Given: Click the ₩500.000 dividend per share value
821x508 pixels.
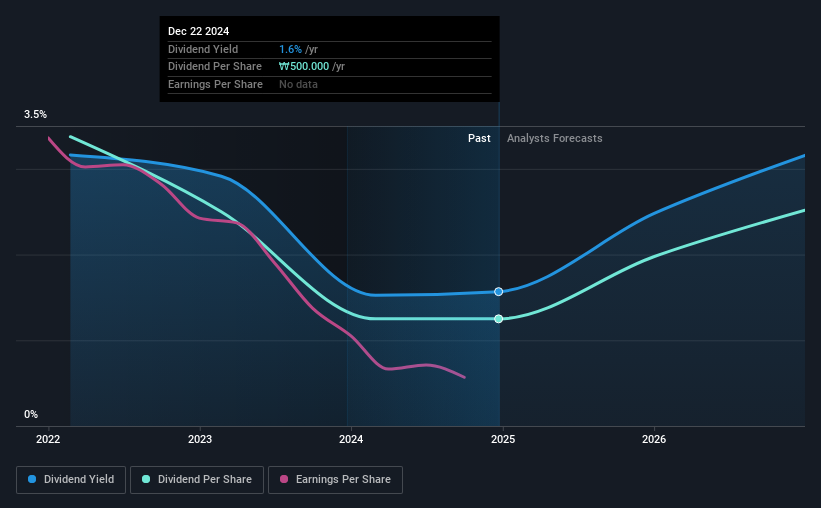Looking at the screenshot, I should point(304,67).
